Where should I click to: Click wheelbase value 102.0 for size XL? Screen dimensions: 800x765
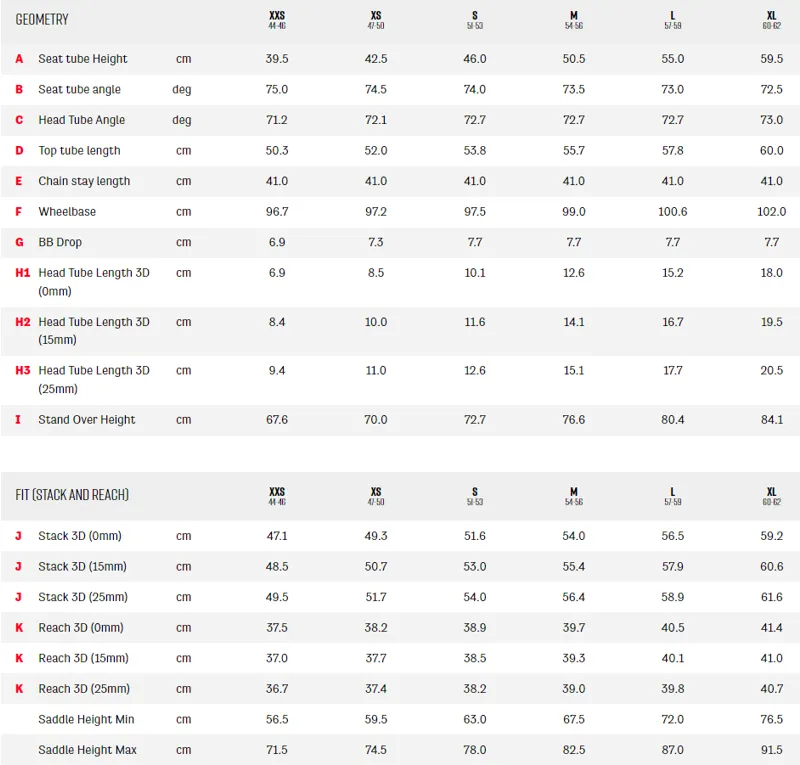pos(771,212)
